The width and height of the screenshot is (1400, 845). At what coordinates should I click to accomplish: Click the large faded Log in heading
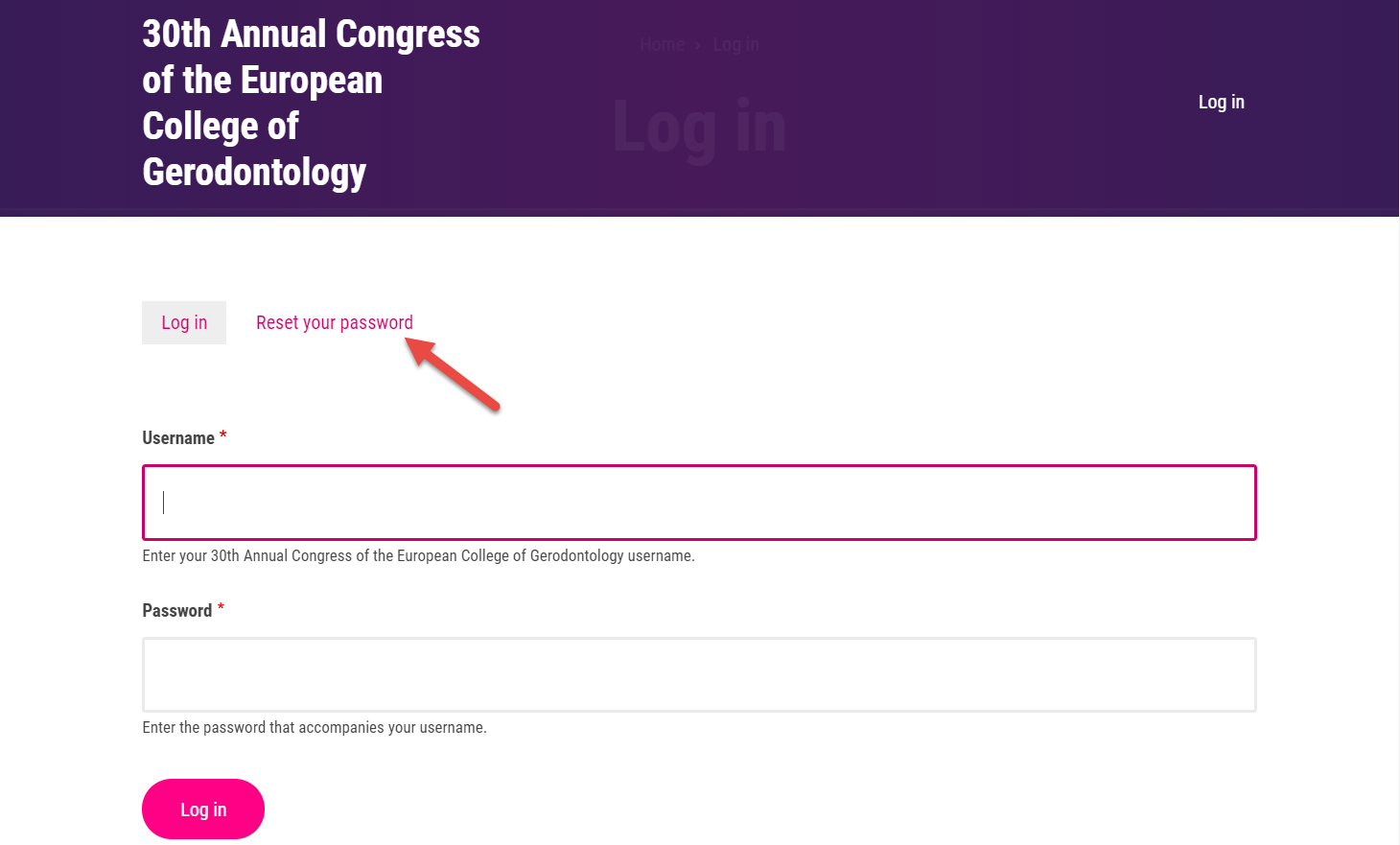(x=699, y=128)
